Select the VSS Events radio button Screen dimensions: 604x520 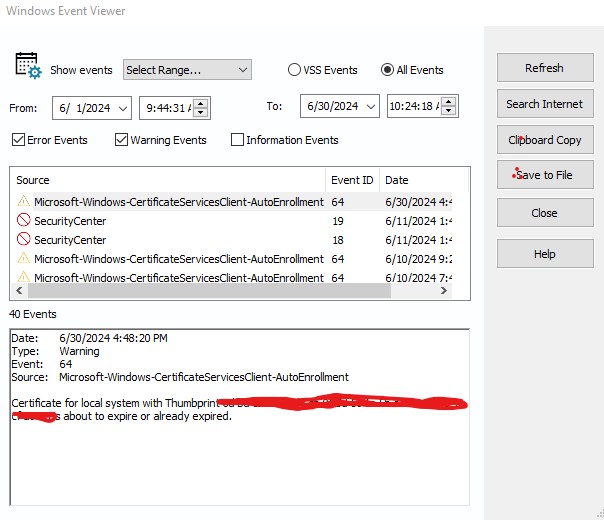pos(294,70)
